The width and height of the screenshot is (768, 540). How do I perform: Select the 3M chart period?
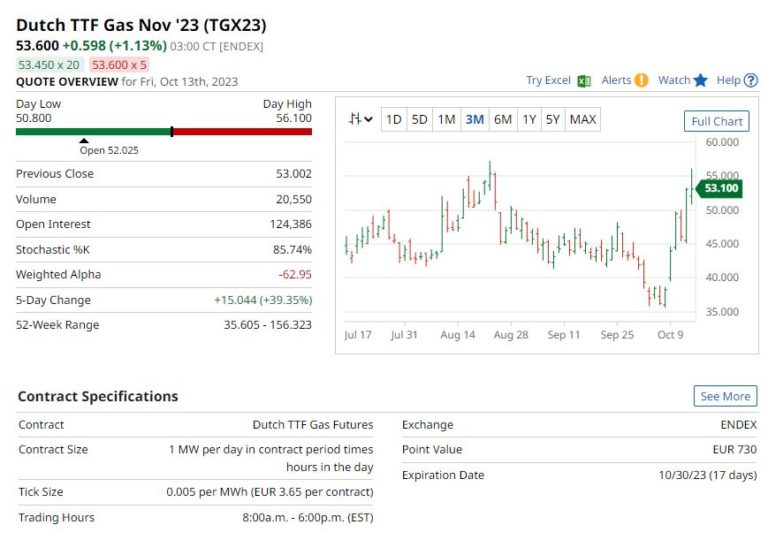pyautogui.click(x=474, y=119)
